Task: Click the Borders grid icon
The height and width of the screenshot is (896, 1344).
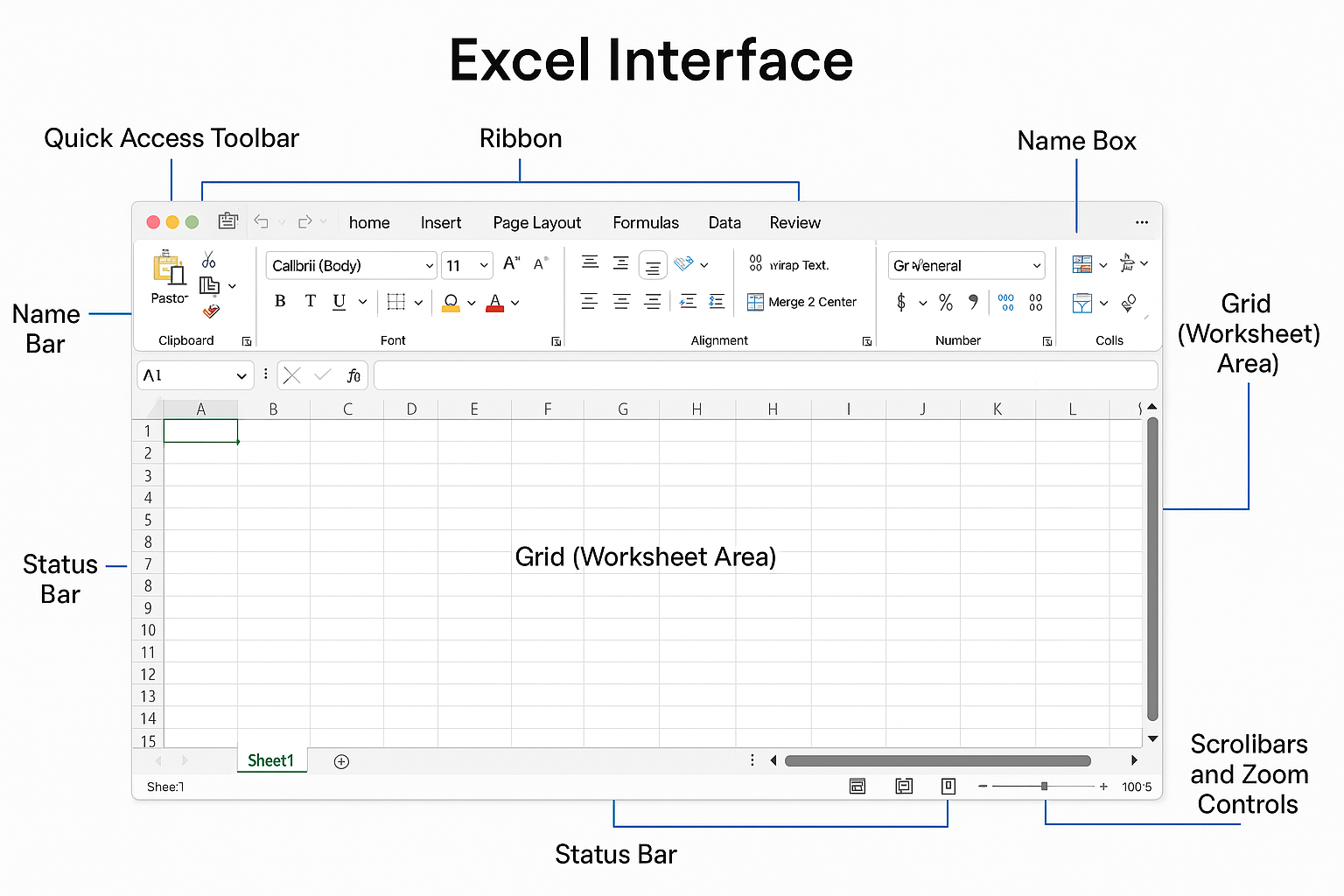Action: [x=396, y=302]
